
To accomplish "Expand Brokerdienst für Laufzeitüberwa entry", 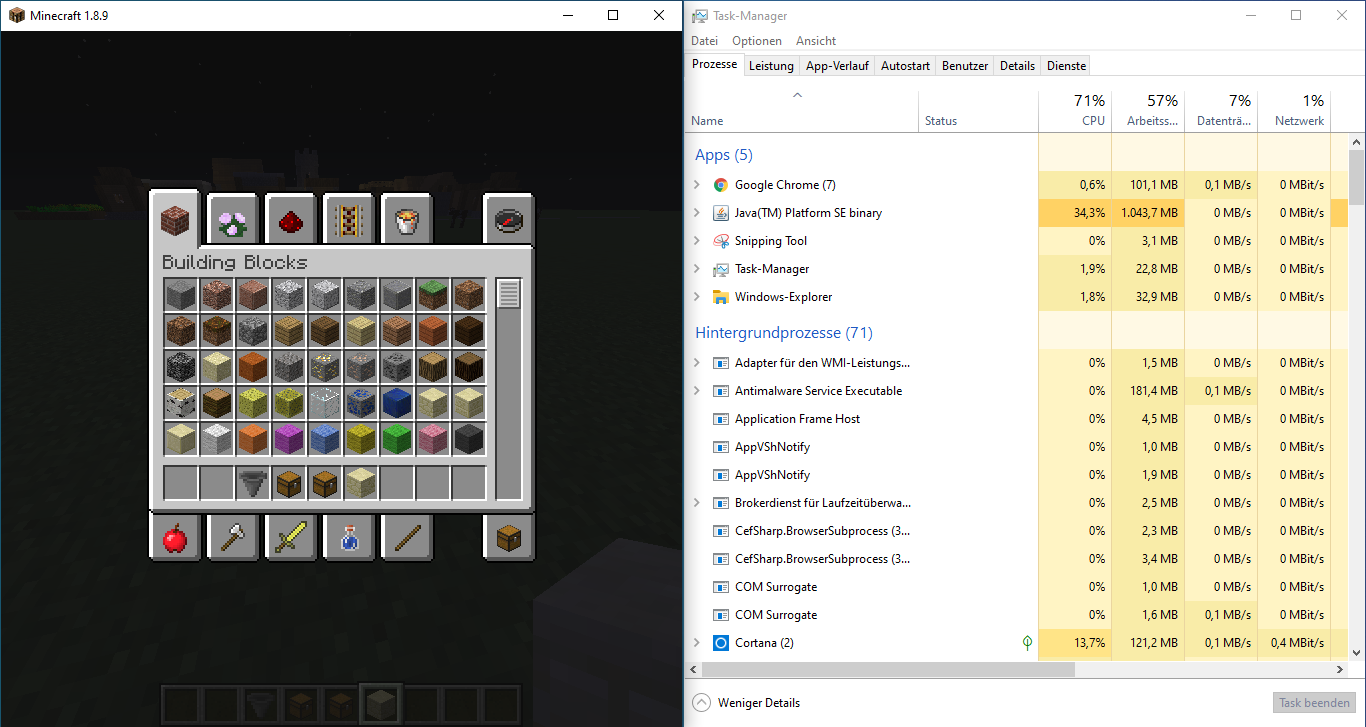I will pyautogui.click(x=697, y=503).
